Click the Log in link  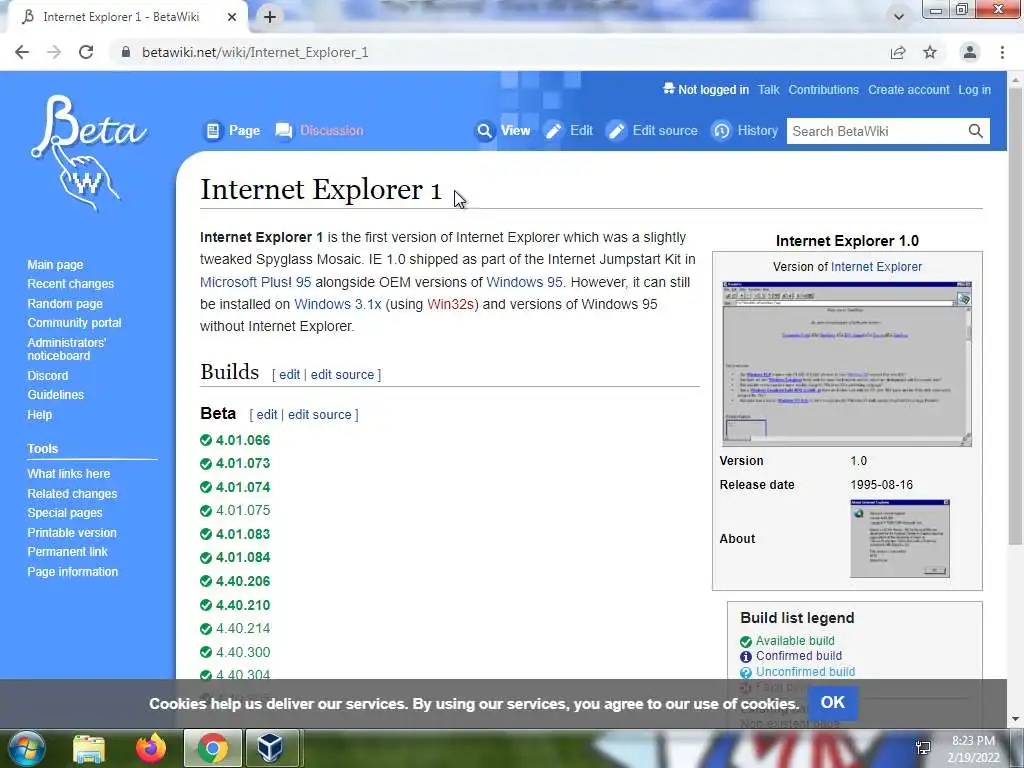(x=974, y=90)
